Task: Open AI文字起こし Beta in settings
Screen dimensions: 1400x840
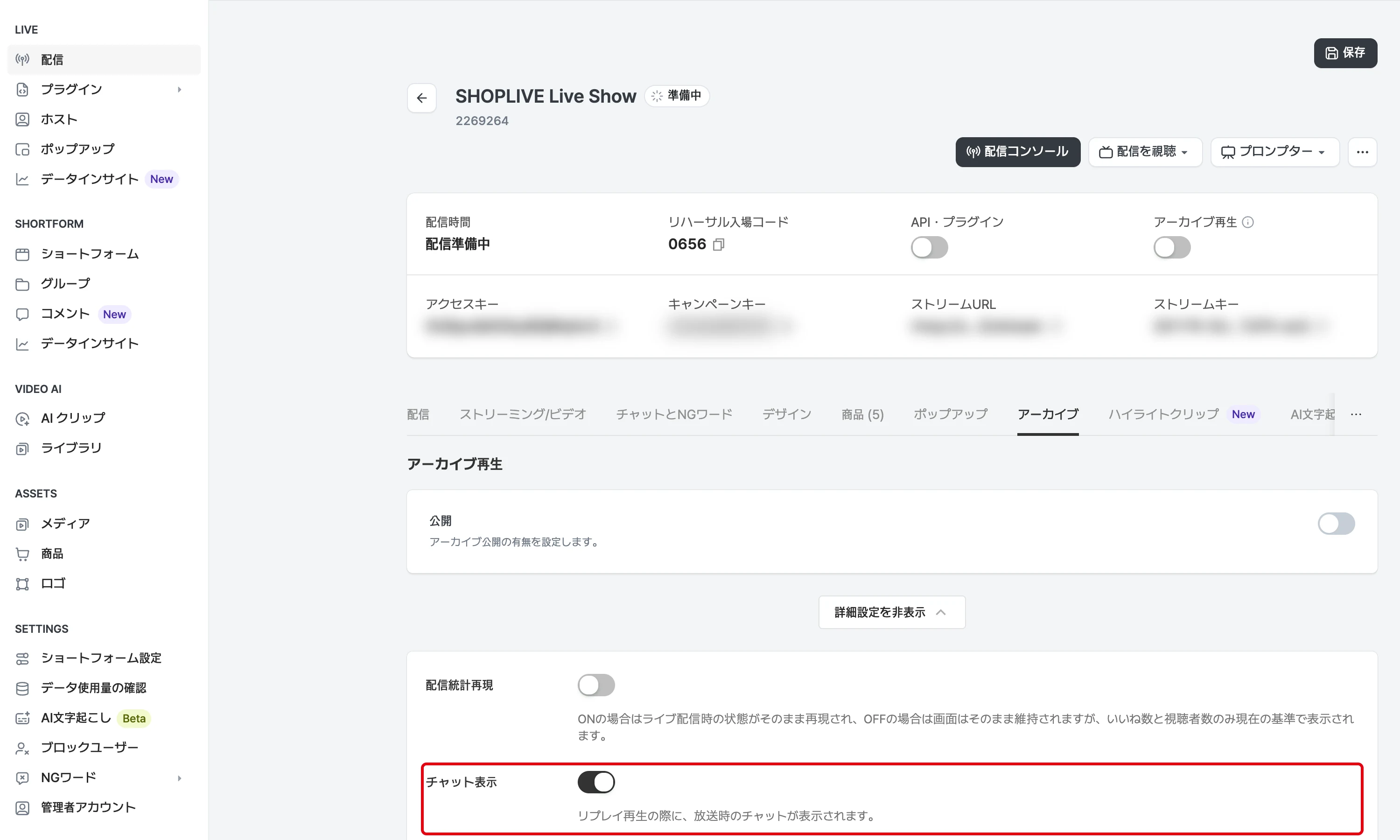Action: (104, 718)
